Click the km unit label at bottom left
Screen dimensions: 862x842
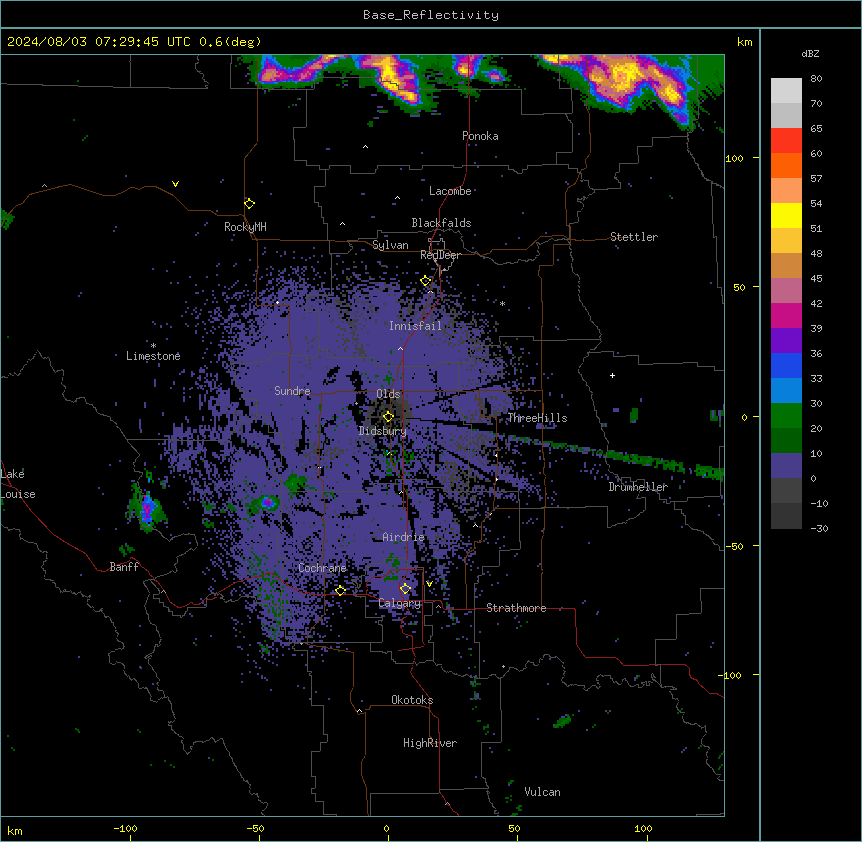coord(15,831)
